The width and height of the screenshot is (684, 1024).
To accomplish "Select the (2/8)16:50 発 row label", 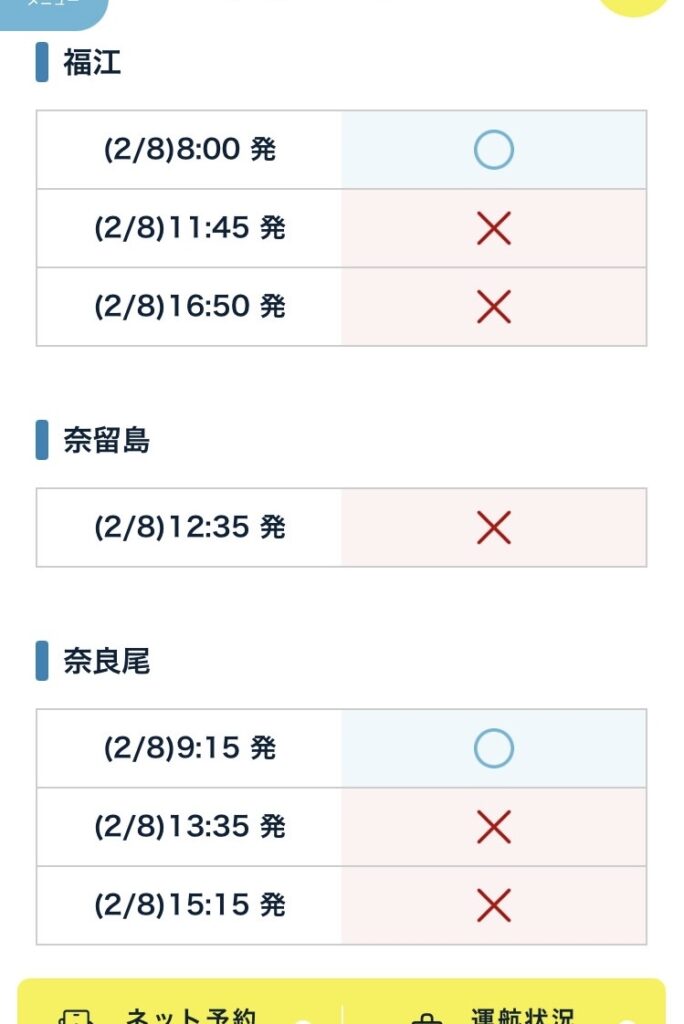I will [189, 307].
